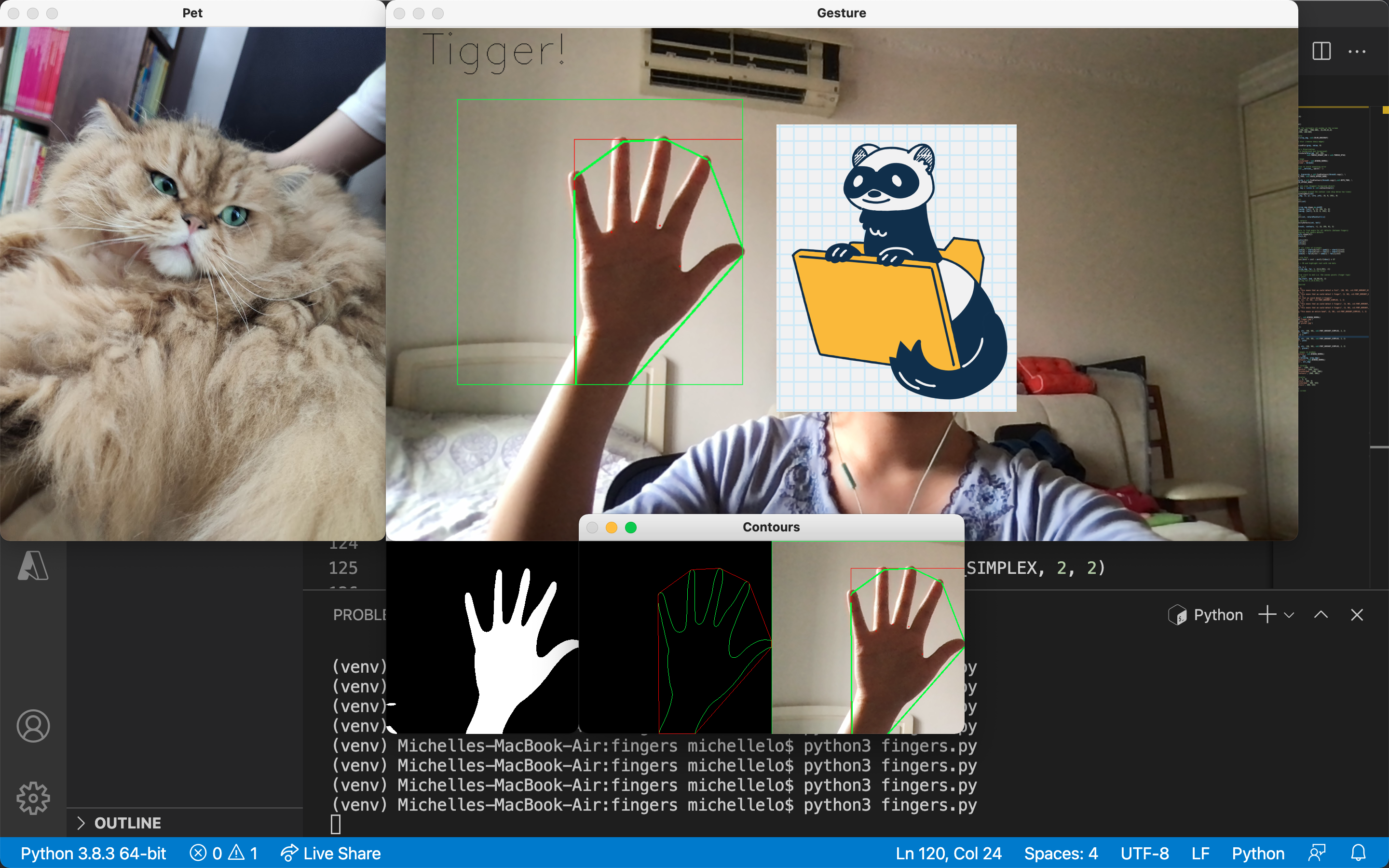Open the Accounts icon in activity bar
This screenshot has width=1389, height=868.
pos(33,726)
